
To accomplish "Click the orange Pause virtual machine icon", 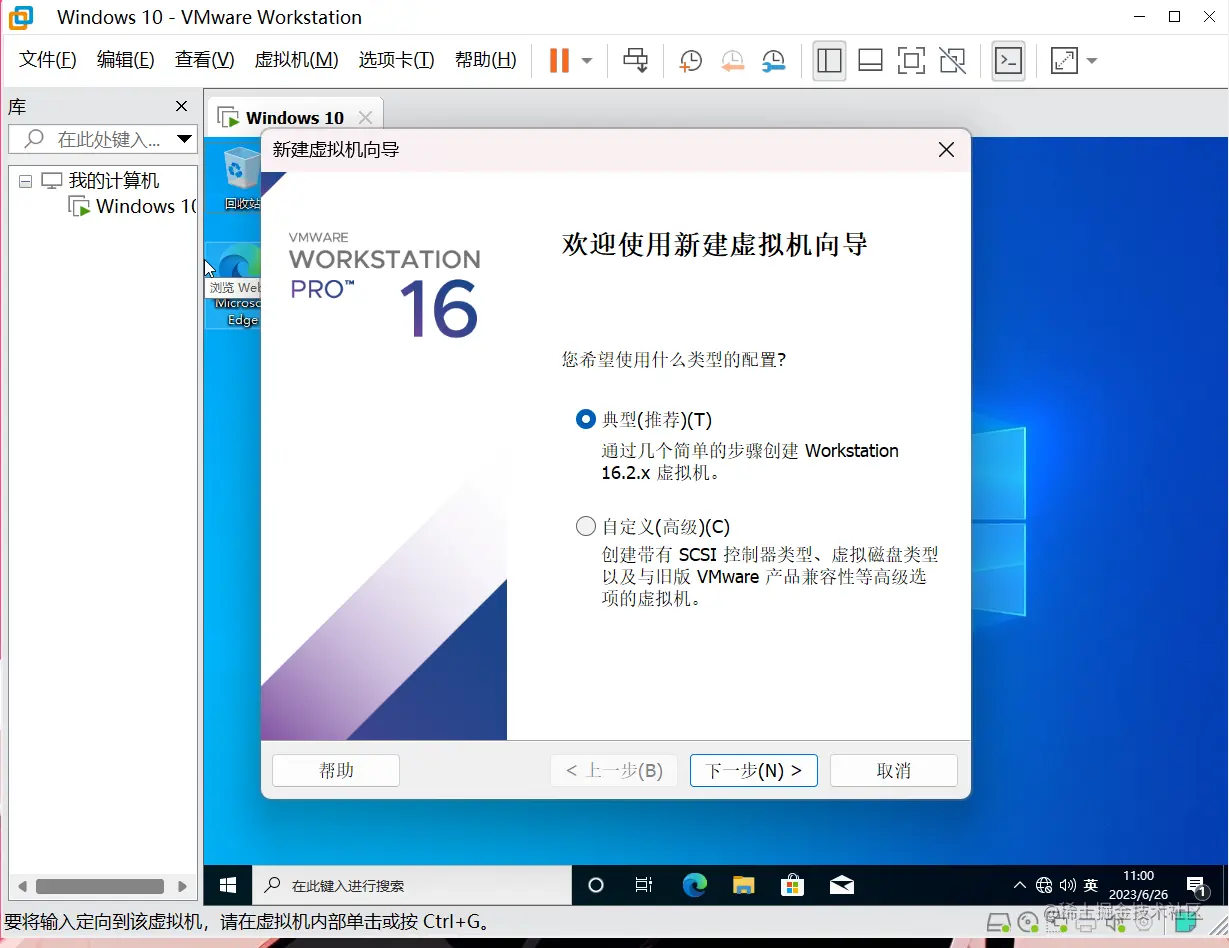I will (559, 60).
